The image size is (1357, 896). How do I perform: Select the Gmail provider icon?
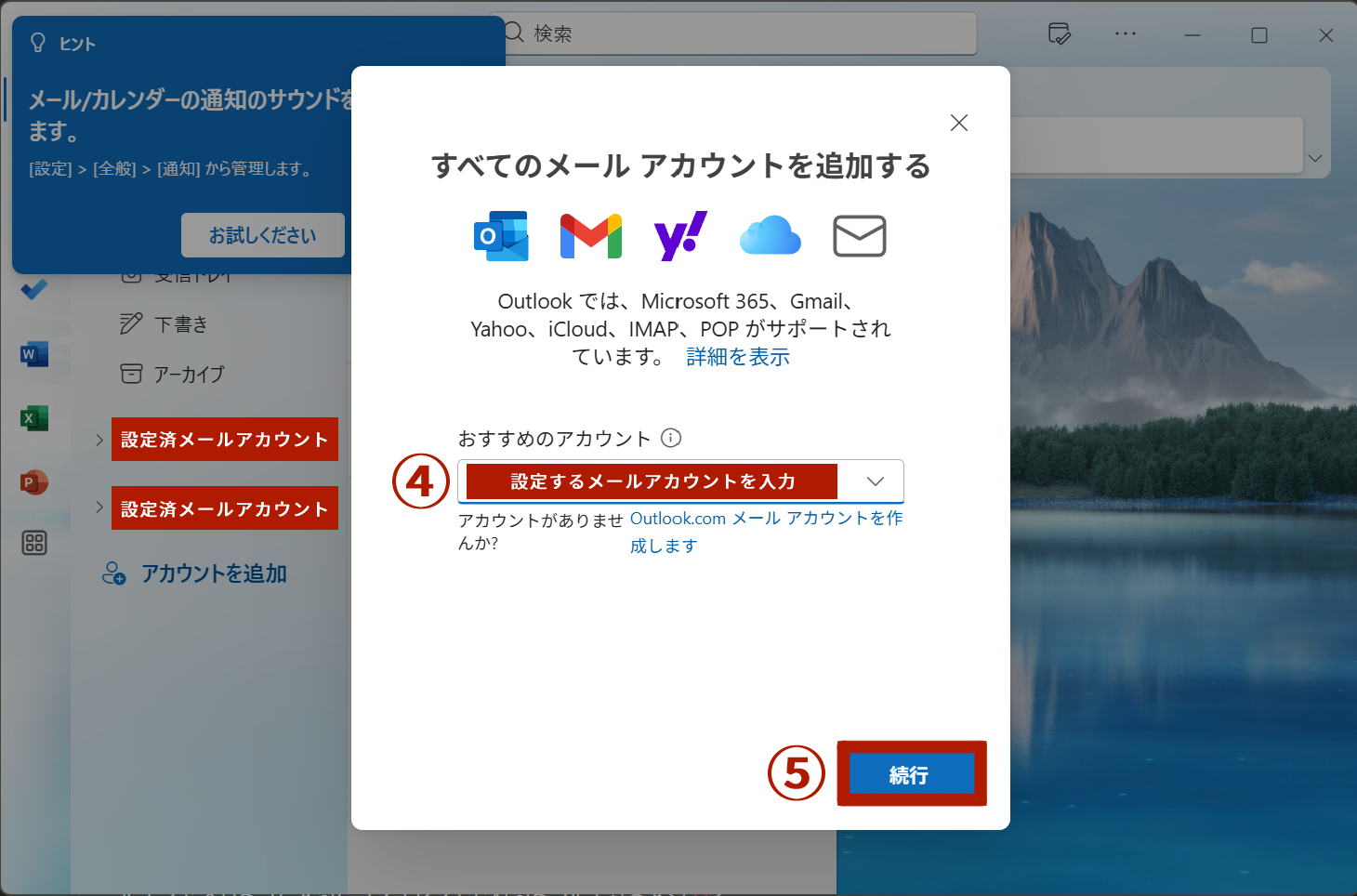click(589, 235)
